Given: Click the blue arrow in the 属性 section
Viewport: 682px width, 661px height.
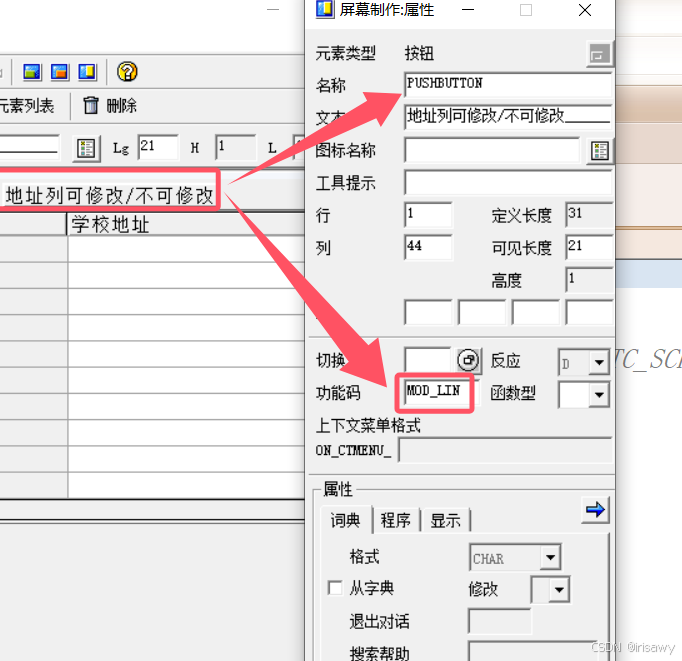Looking at the screenshot, I should [x=595, y=510].
